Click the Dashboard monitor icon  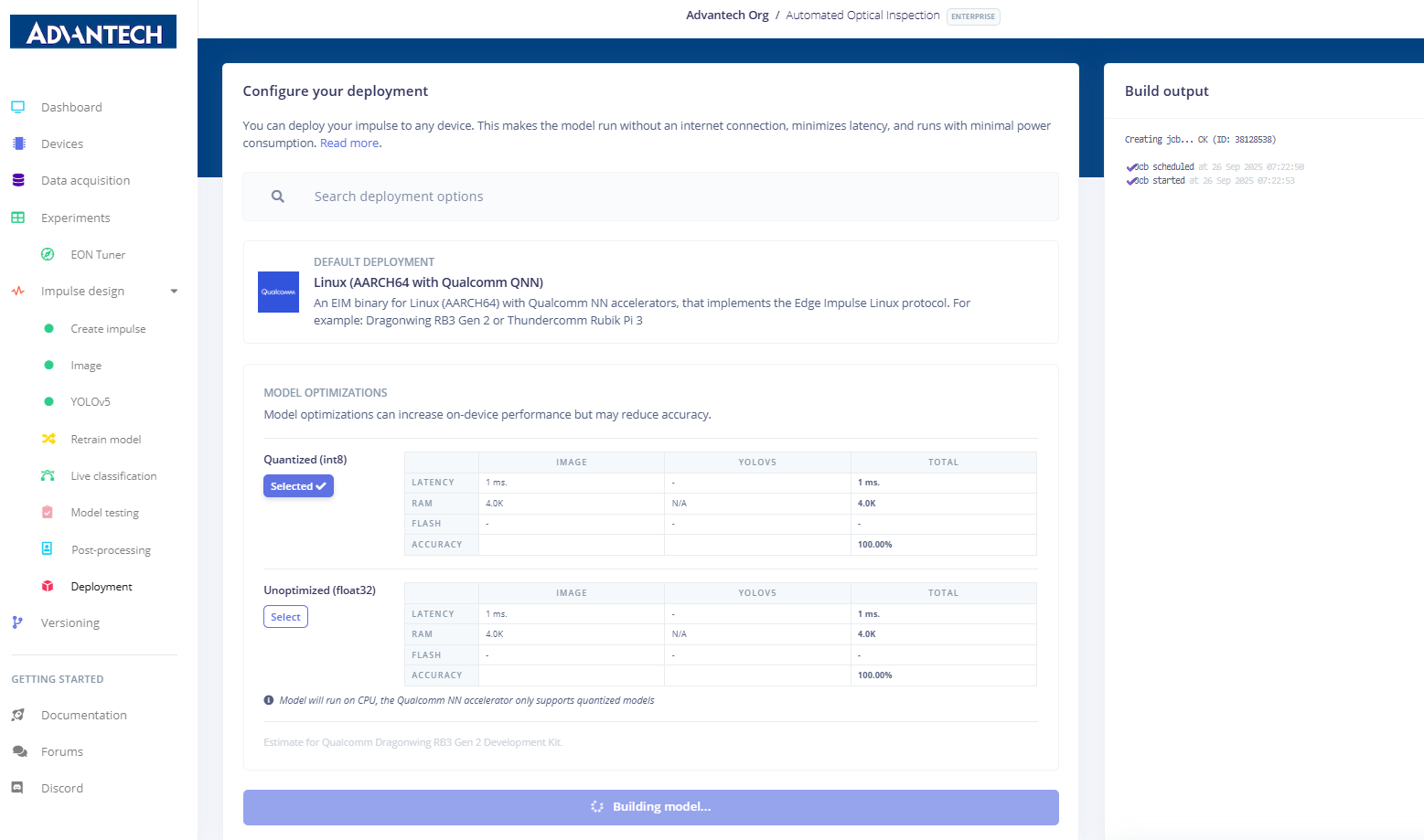(18, 107)
